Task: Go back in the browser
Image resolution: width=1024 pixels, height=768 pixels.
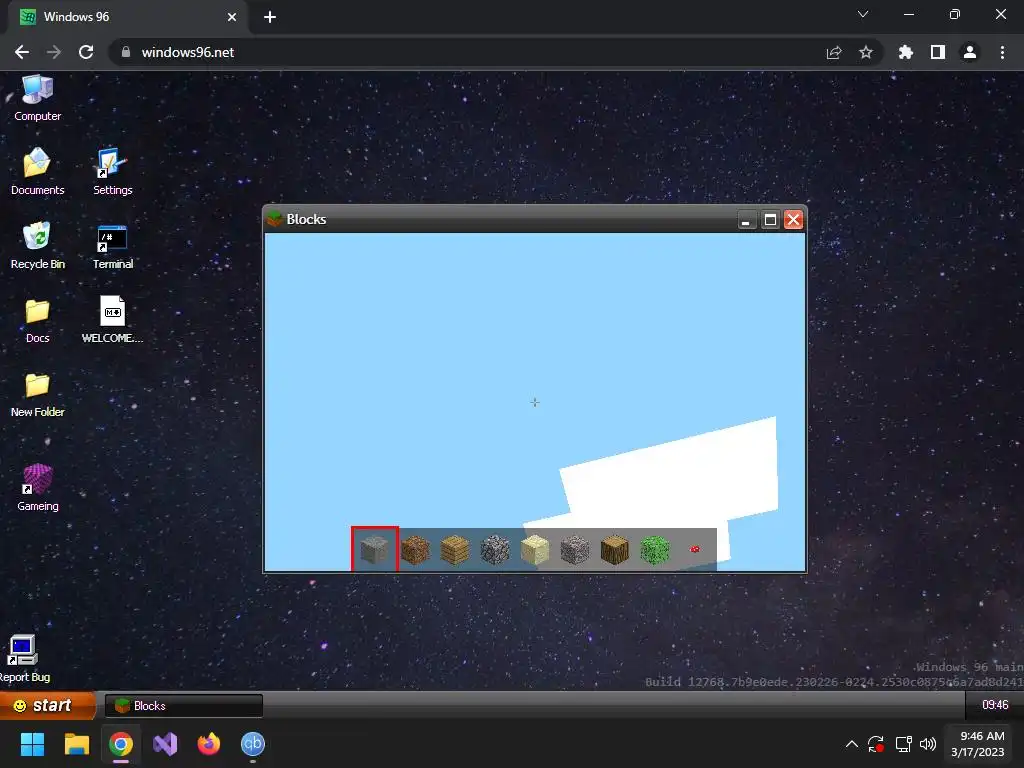Action: coord(22,52)
